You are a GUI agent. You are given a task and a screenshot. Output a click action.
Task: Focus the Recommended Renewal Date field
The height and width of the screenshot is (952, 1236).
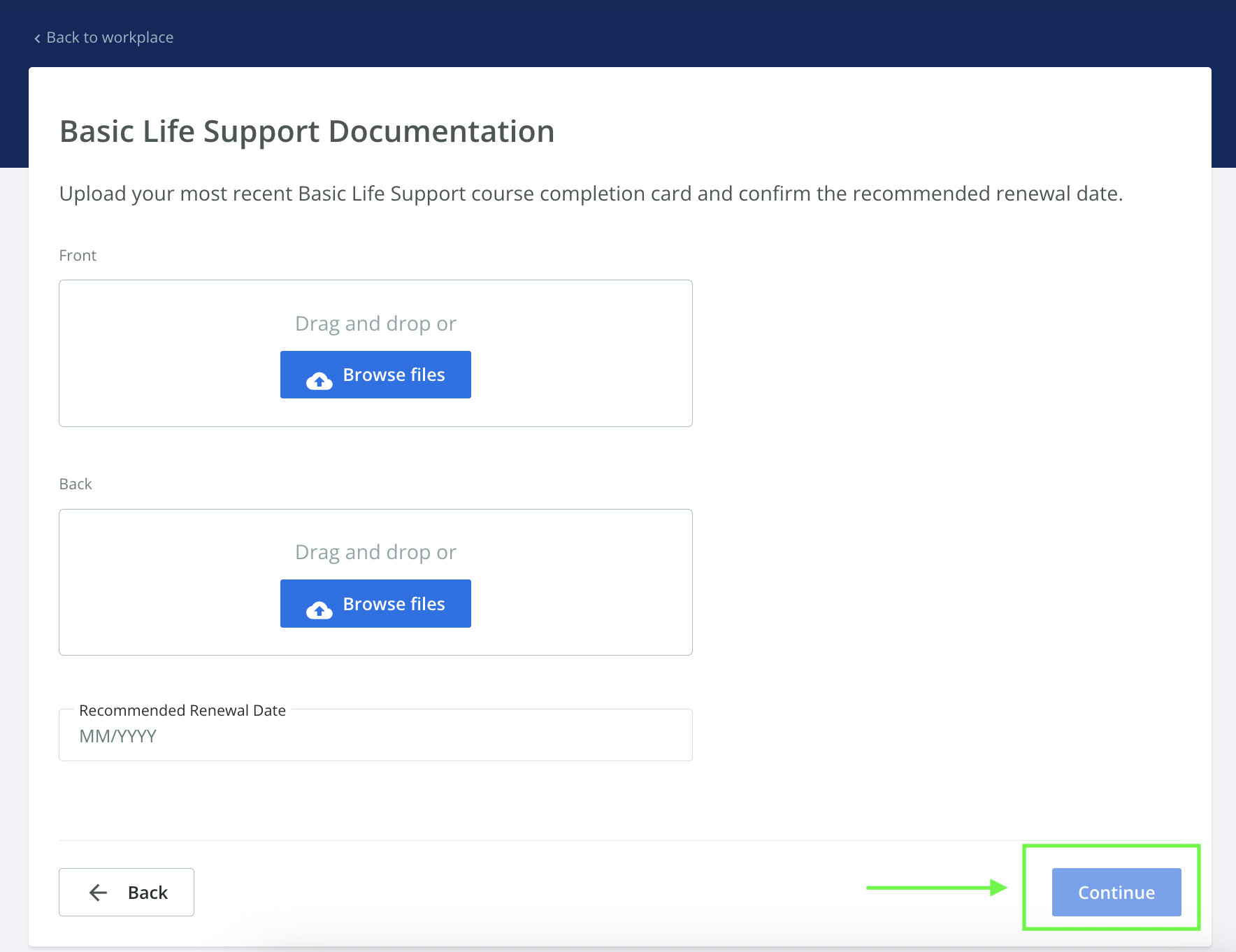click(x=375, y=735)
